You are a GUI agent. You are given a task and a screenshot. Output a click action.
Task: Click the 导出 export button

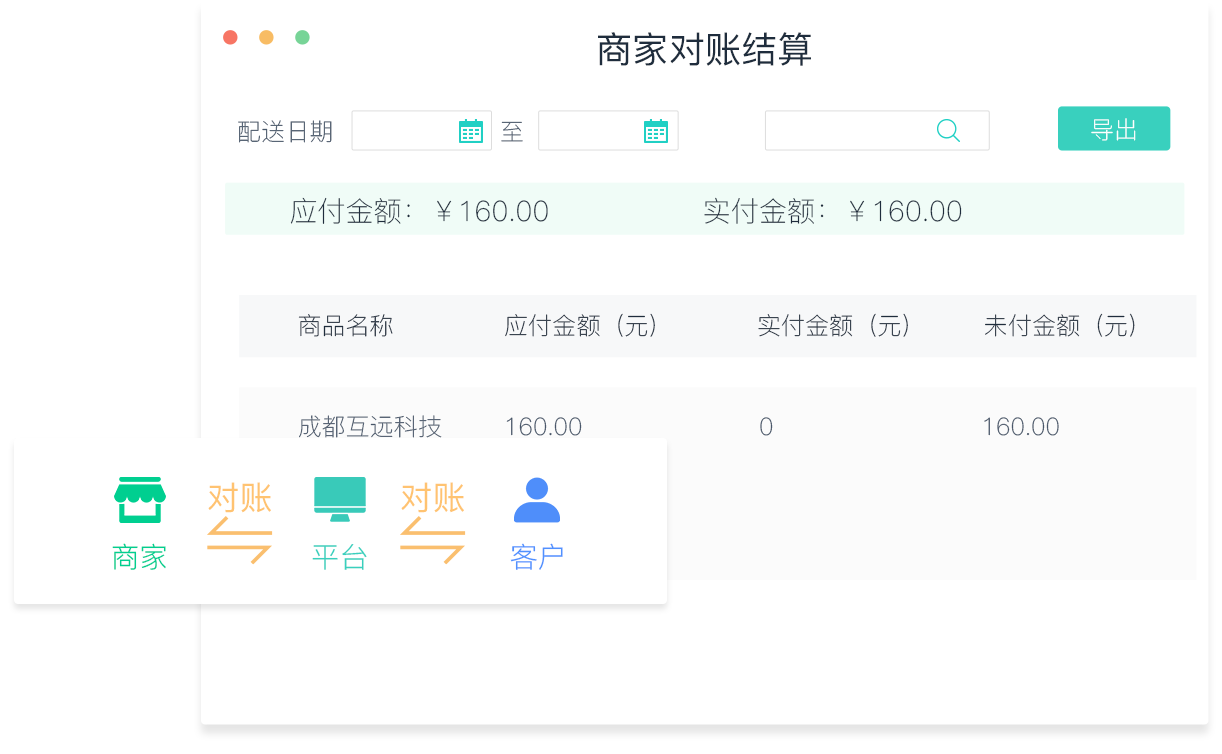coord(1114,128)
